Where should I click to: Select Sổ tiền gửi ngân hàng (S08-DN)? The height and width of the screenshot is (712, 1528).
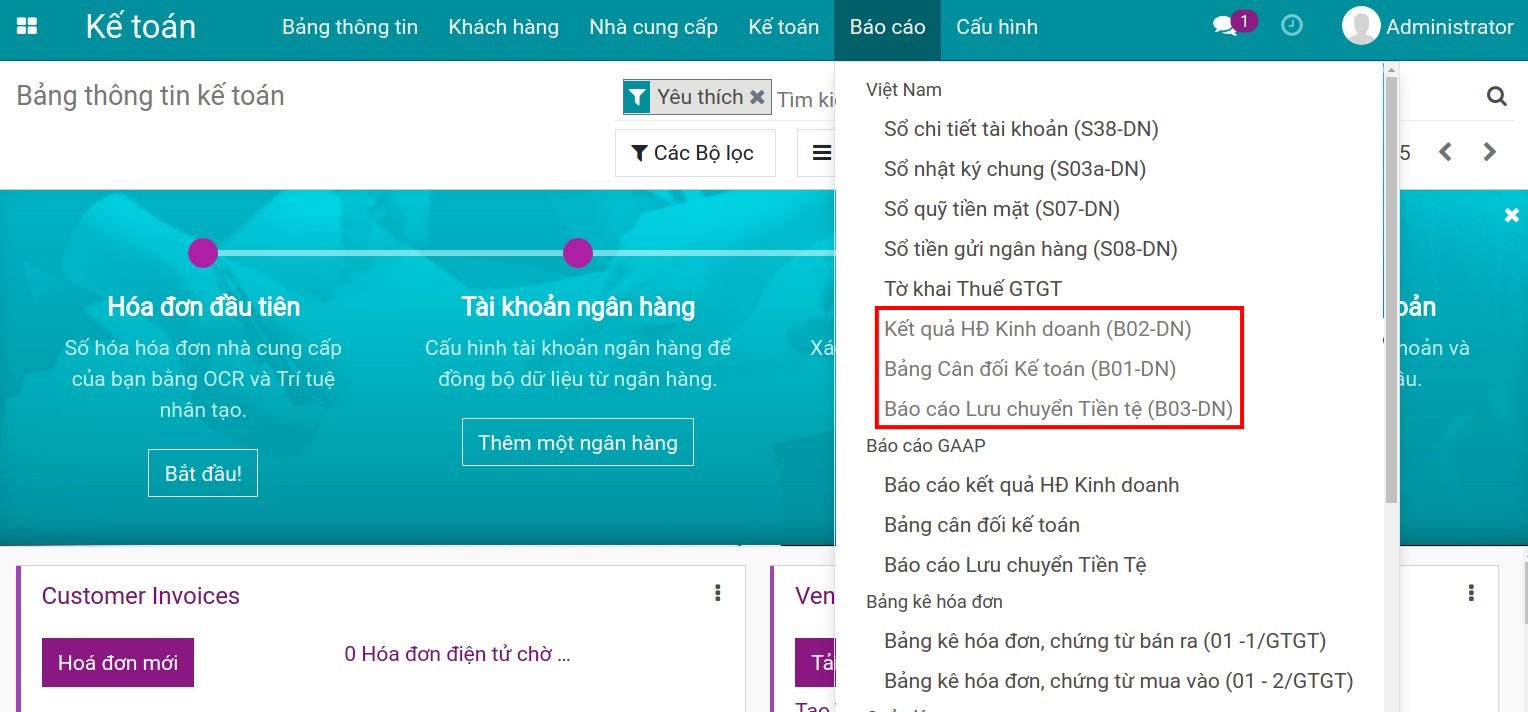(1031, 249)
